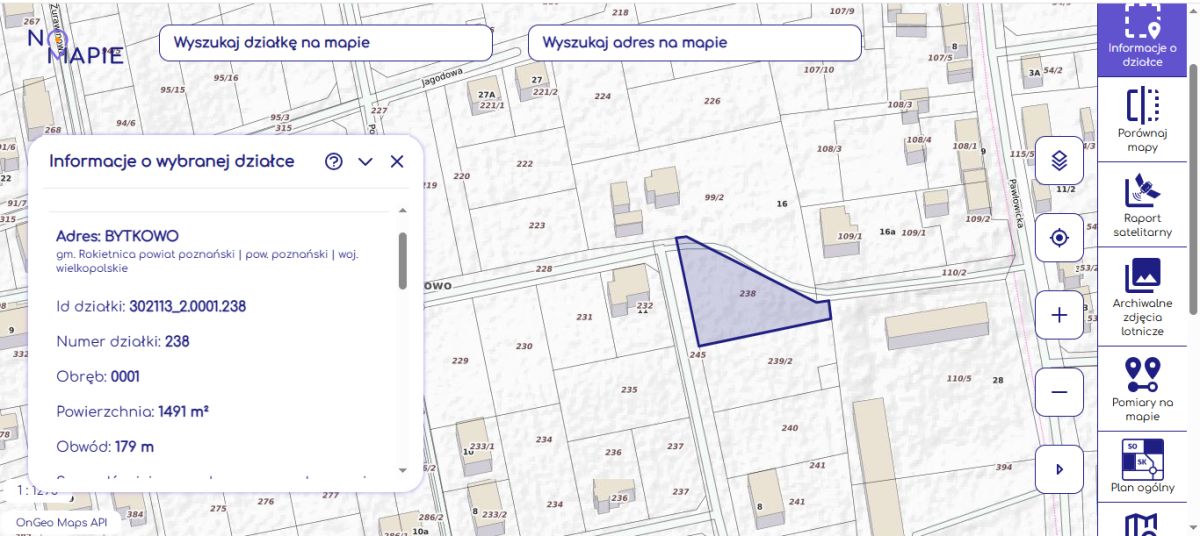Open help question mark in info panel
This screenshot has height=536, width=1200.
[334, 162]
